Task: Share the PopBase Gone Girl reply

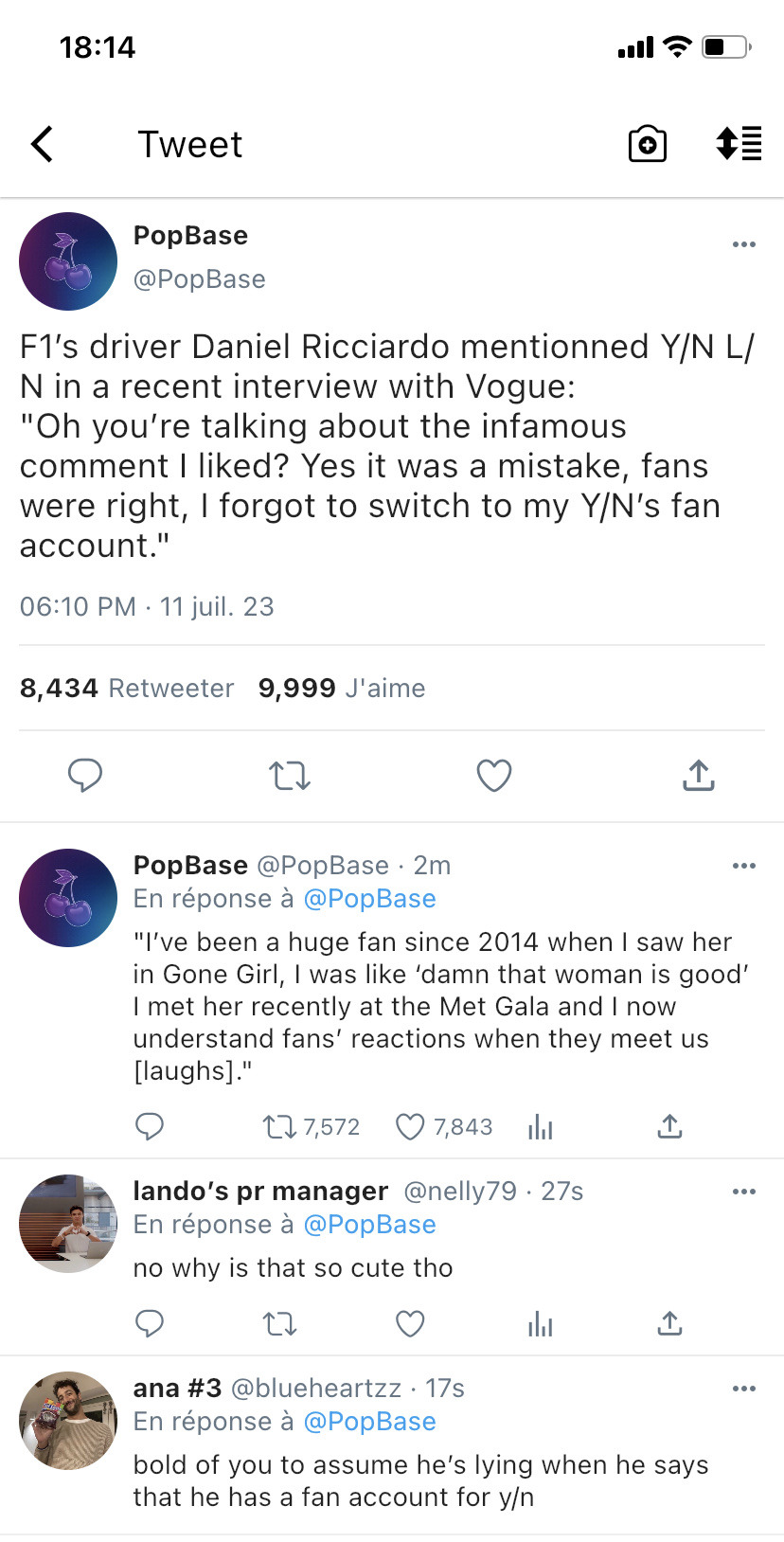Action: (669, 1126)
